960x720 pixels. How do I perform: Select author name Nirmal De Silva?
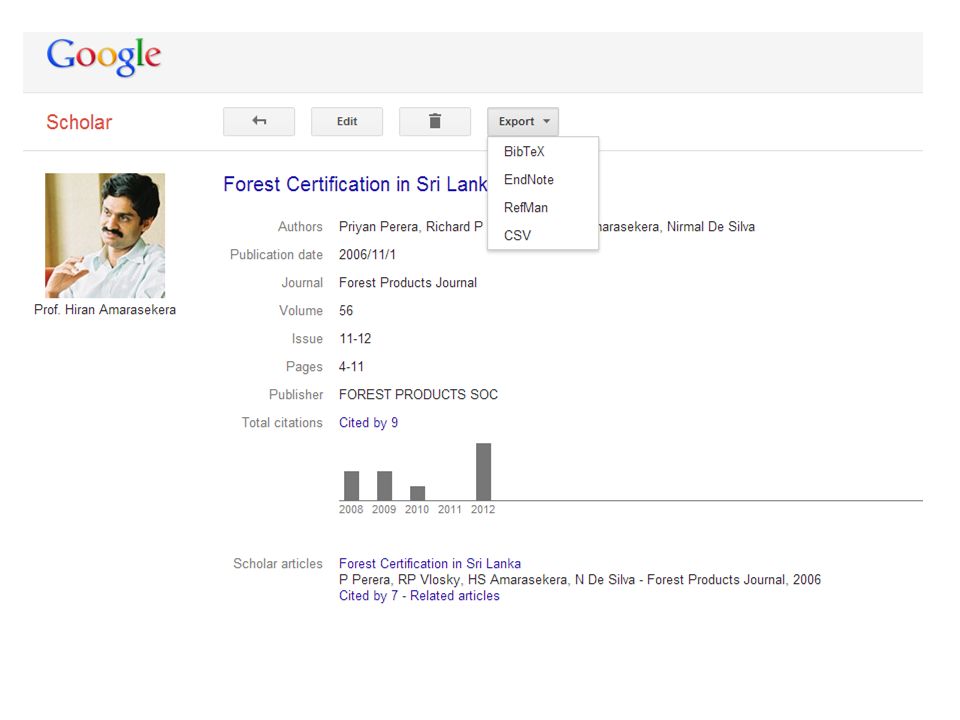tap(711, 227)
